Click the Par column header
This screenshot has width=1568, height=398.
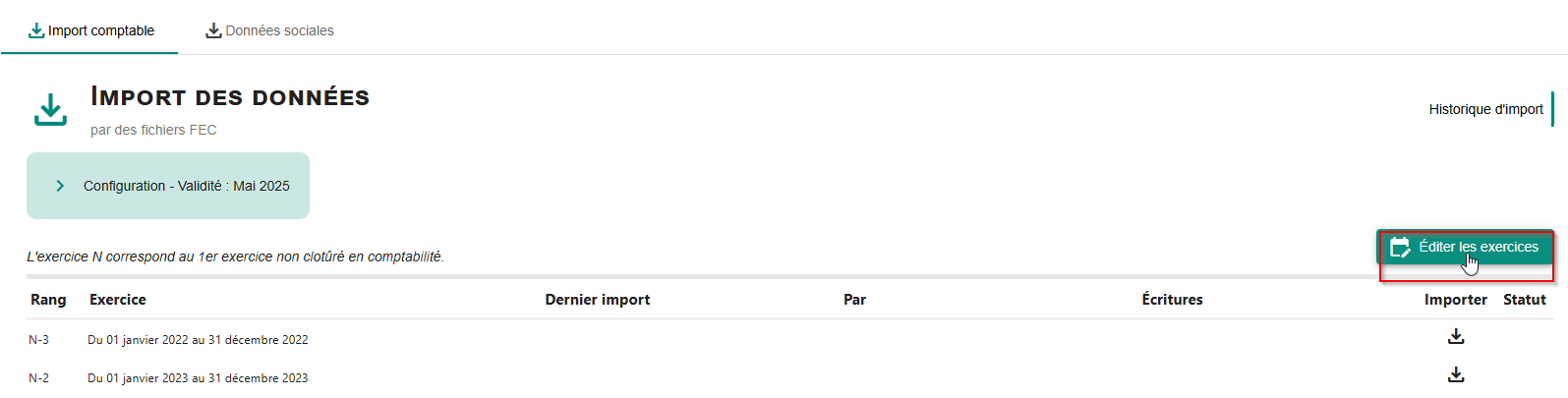point(854,300)
